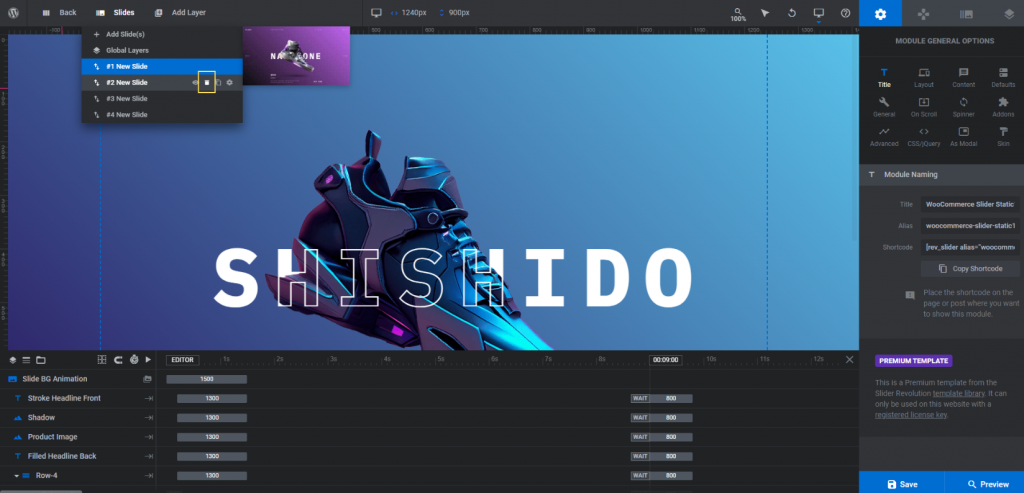Click the timeline grid icon
The height and width of the screenshot is (493, 1024).
[102, 360]
